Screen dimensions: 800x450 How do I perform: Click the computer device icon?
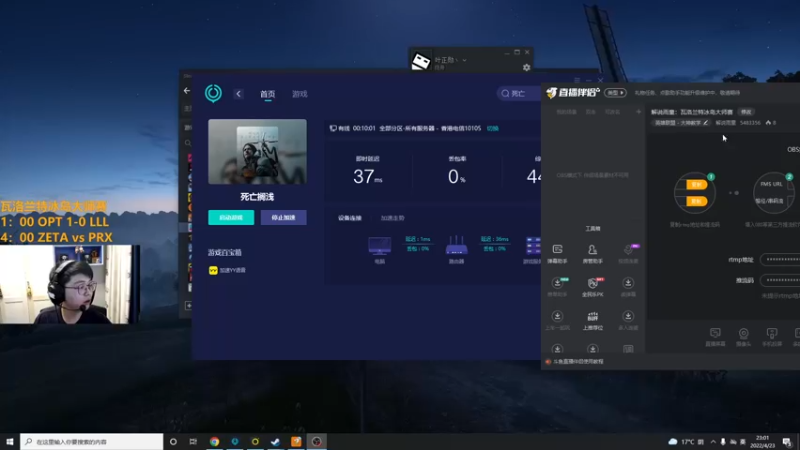pyautogui.click(x=380, y=246)
